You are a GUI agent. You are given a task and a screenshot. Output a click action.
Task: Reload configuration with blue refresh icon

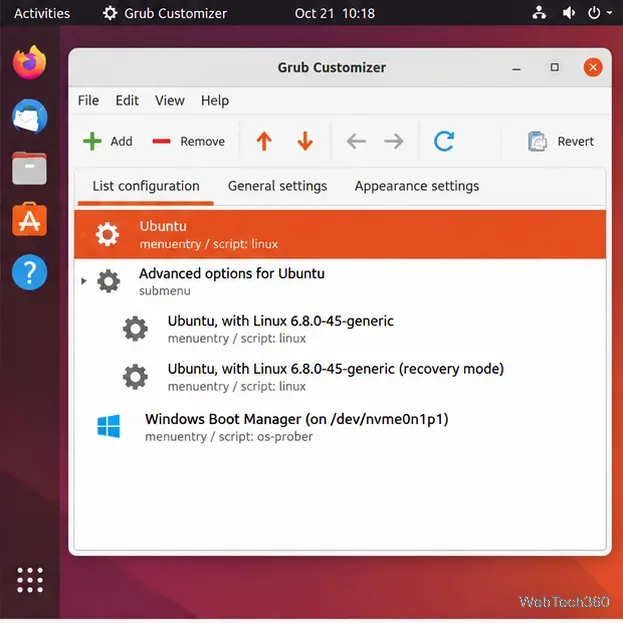[444, 141]
